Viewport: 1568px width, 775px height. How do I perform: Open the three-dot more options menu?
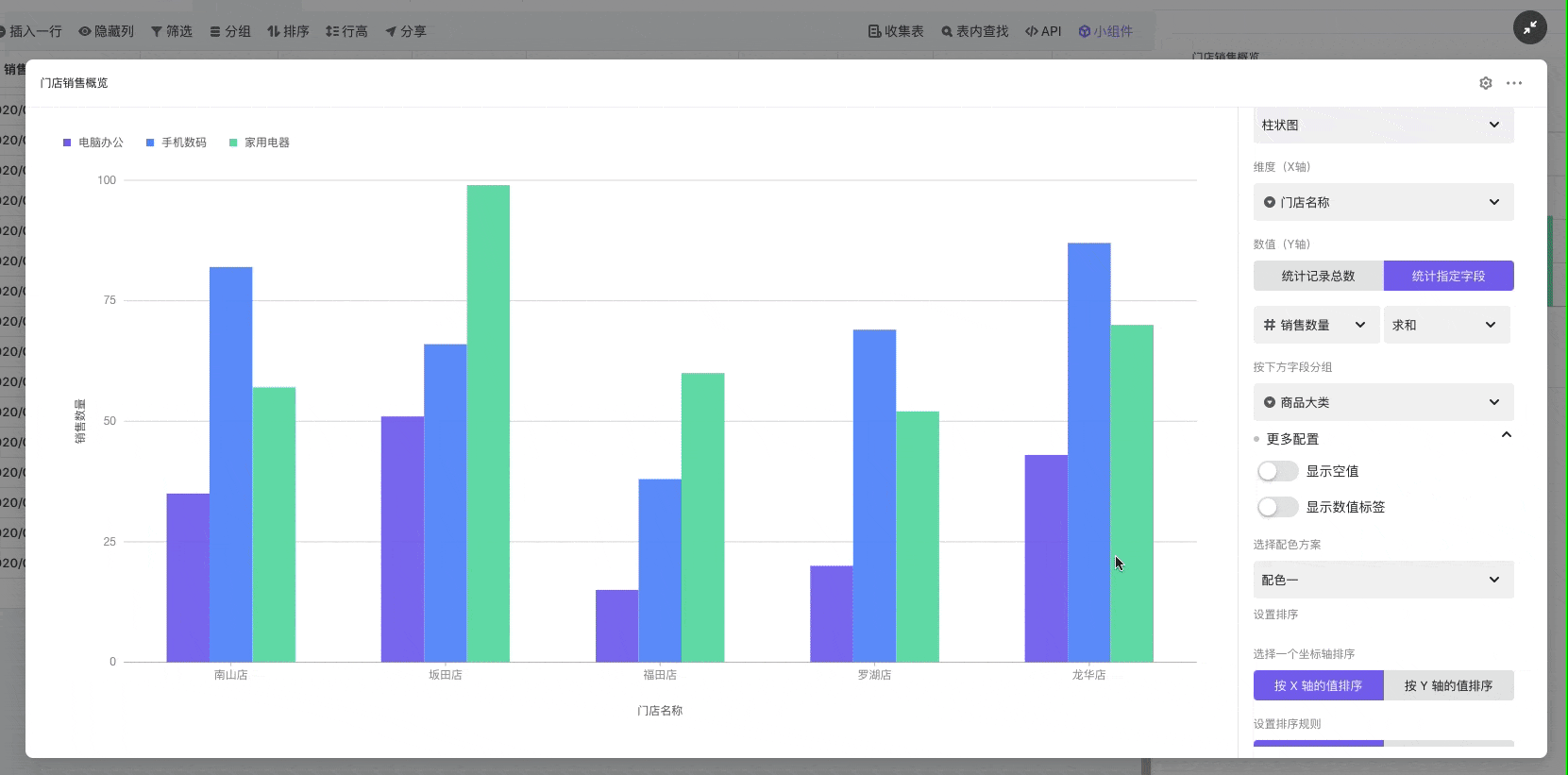(x=1514, y=83)
